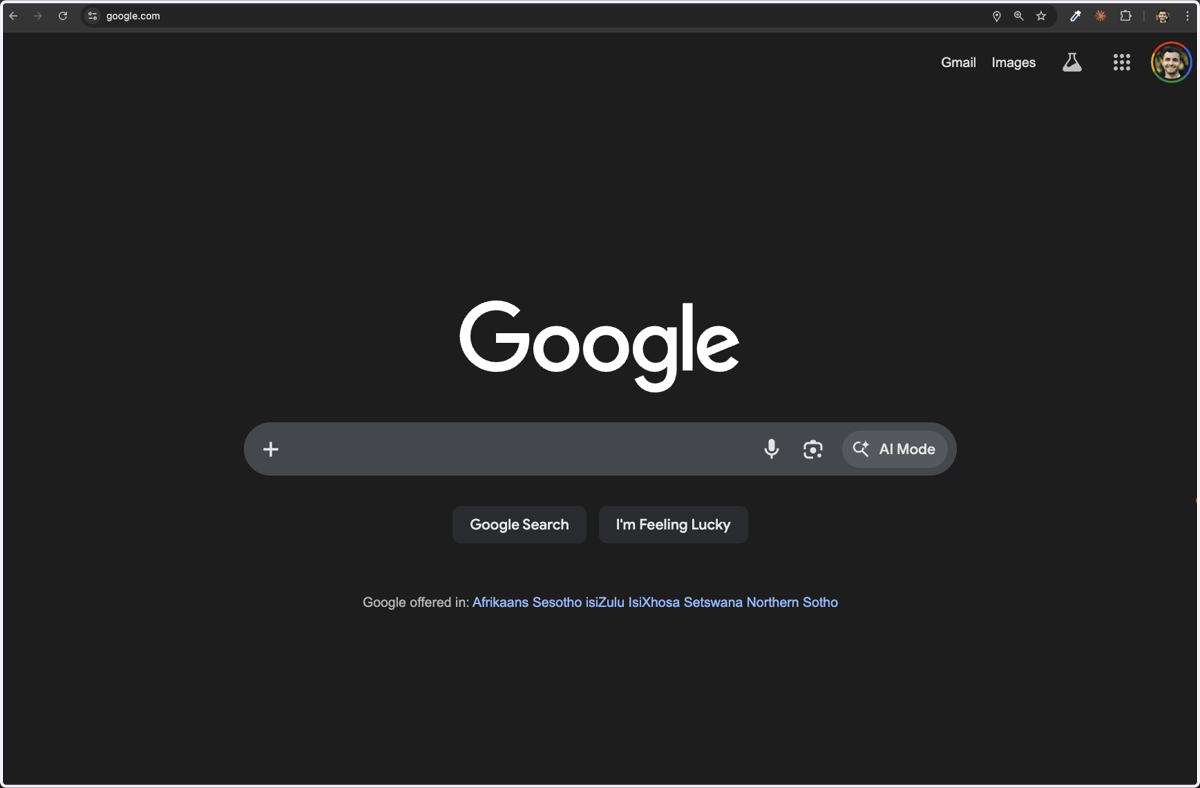Switch to AI Mode

[x=894, y=449]
